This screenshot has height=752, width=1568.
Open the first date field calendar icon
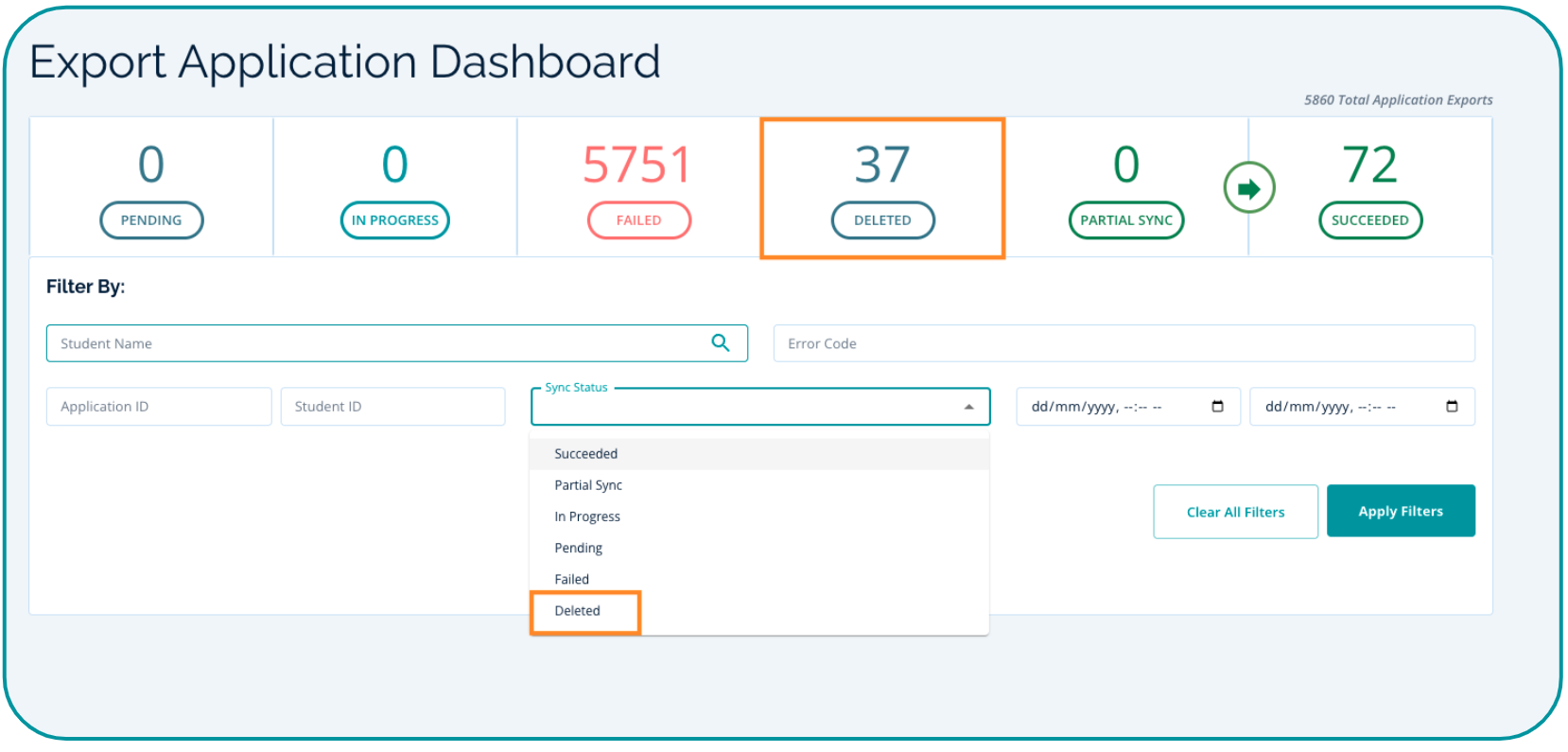point(1217,407)
